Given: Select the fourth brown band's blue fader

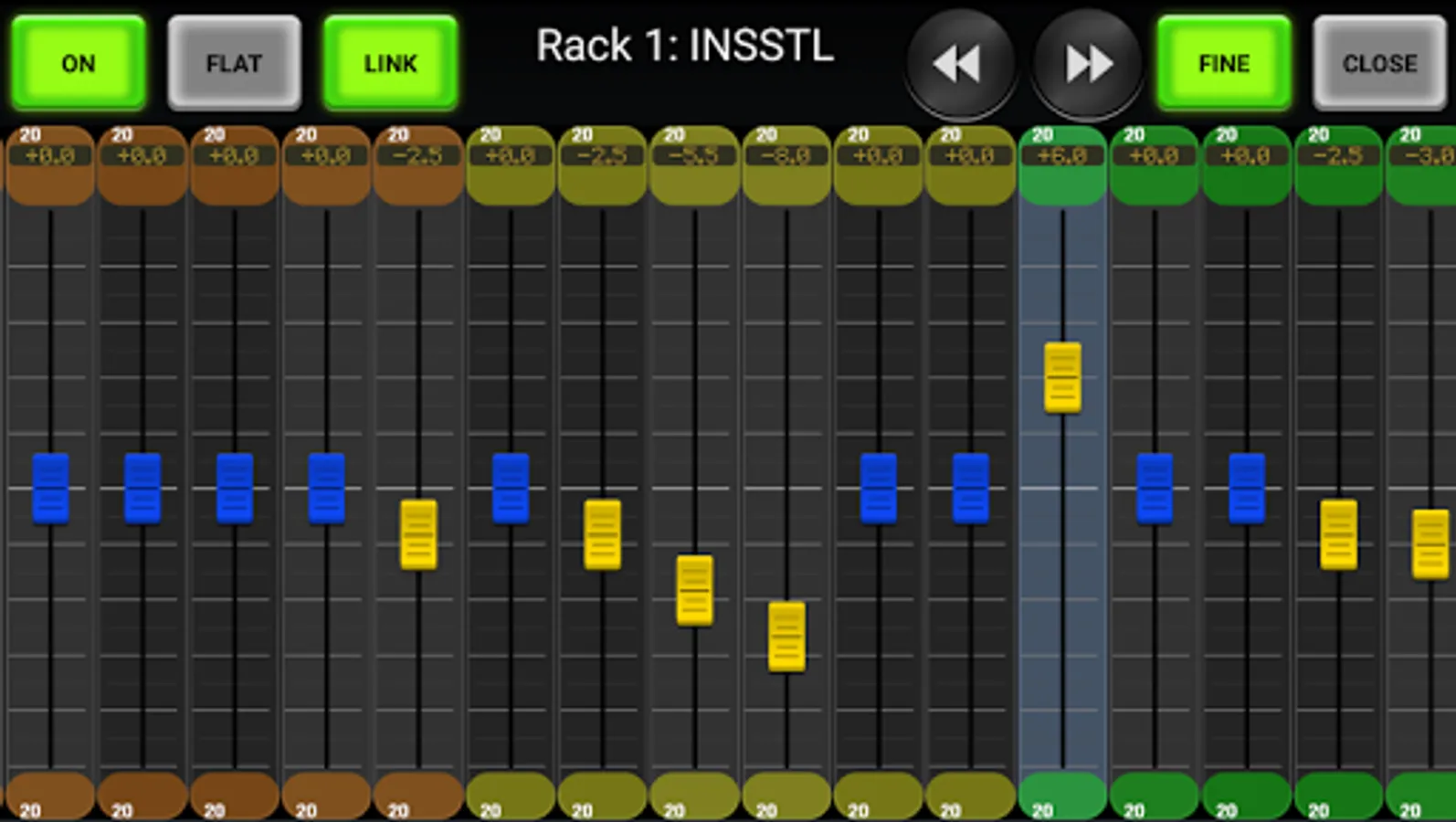Looking at the screenshot, I should (326, 488).
